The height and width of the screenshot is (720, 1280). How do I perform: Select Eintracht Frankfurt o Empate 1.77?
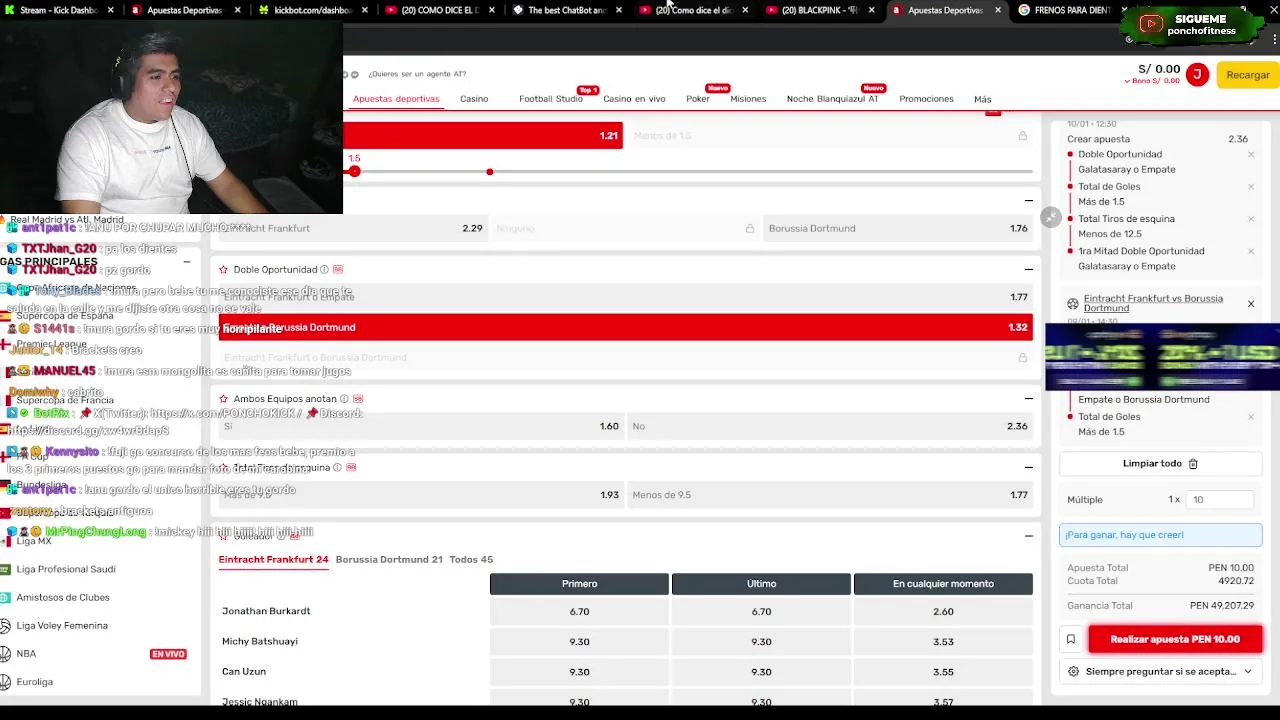click(x=626, y=297)
